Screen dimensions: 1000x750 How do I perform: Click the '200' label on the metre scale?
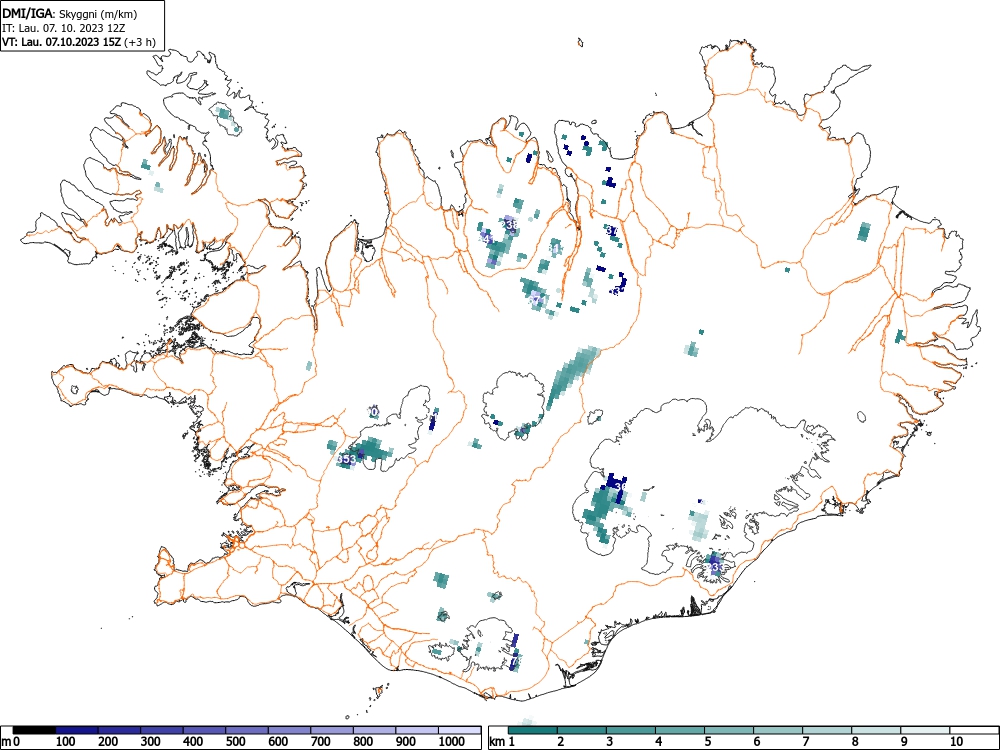108,742
